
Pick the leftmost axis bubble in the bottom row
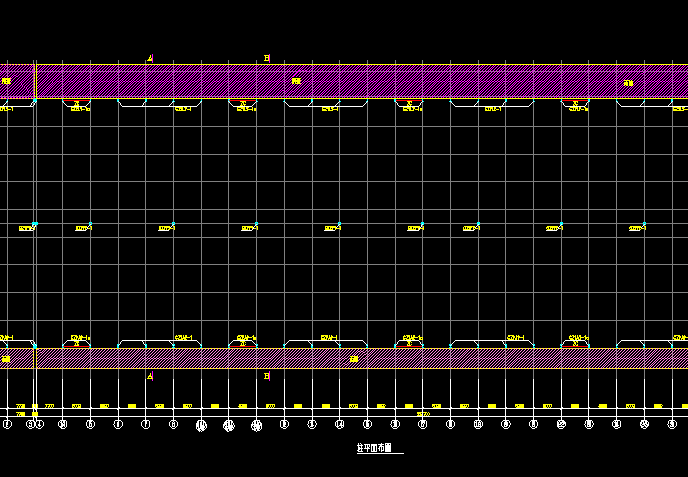7,425
